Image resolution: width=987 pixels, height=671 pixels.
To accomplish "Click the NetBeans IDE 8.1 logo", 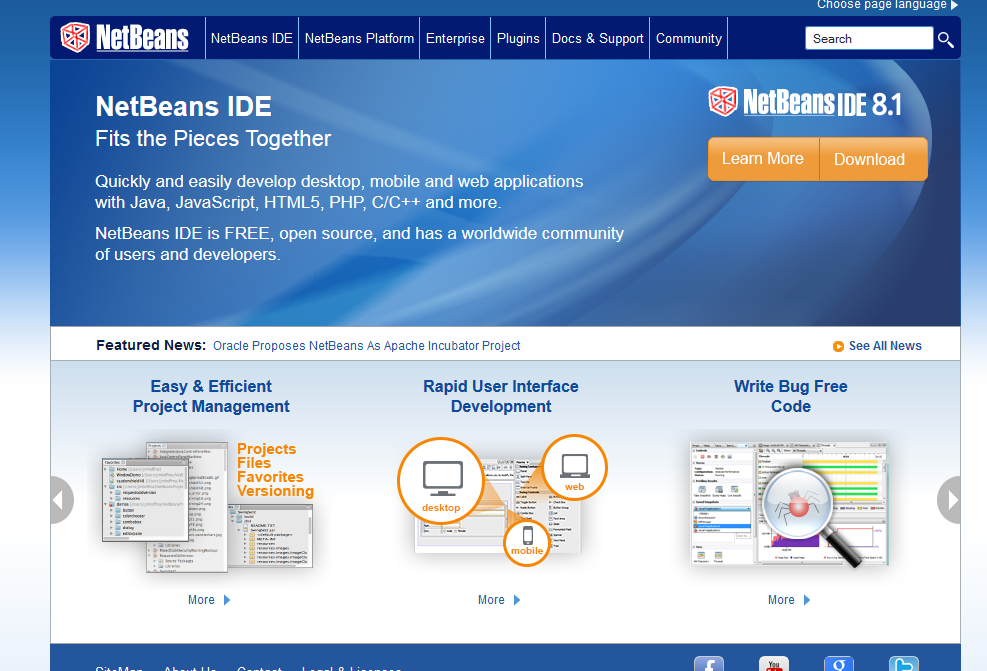I will pyautogui.click(x=805, y=102).
